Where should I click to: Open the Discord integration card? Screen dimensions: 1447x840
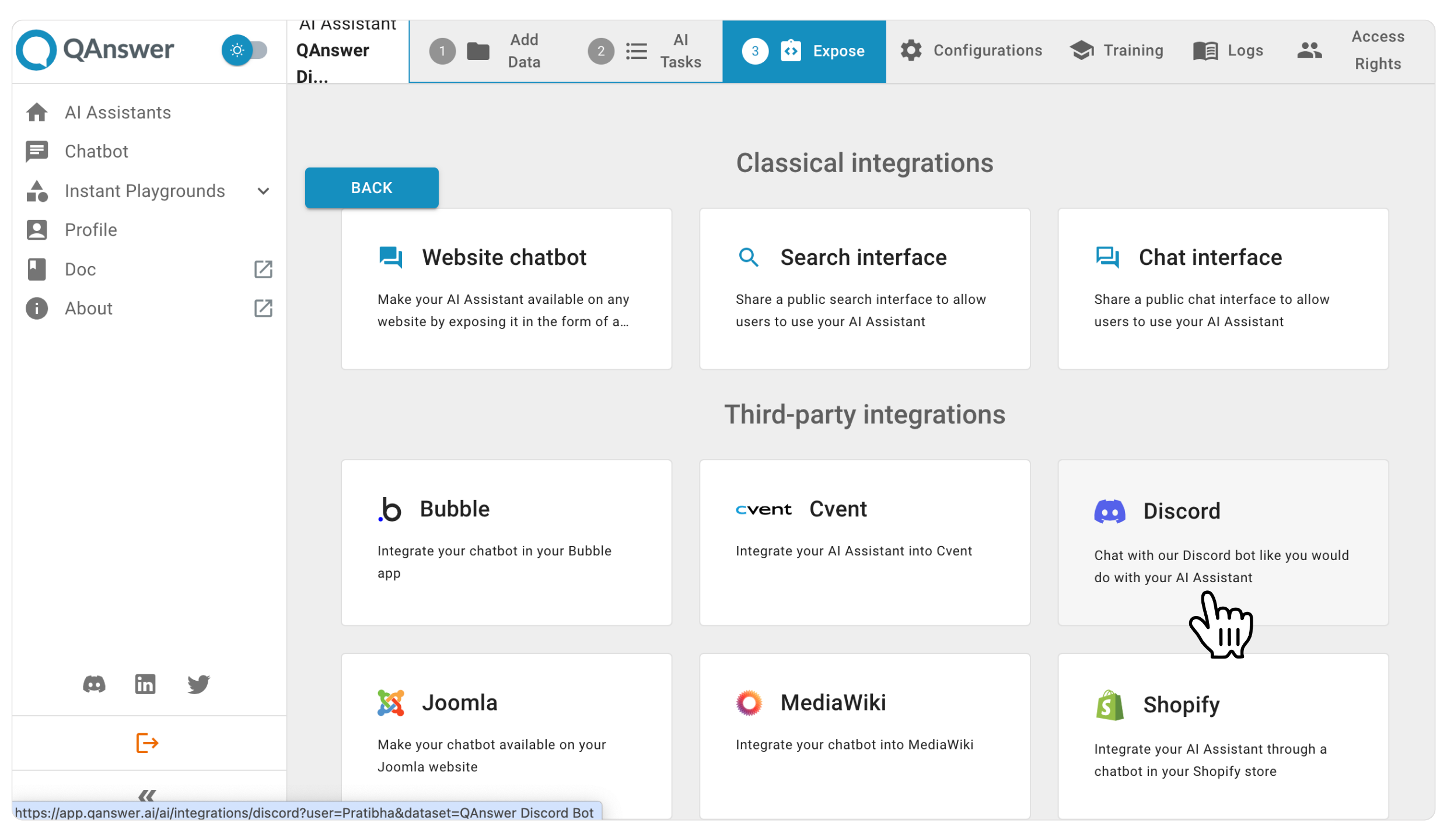point(1223,542)
